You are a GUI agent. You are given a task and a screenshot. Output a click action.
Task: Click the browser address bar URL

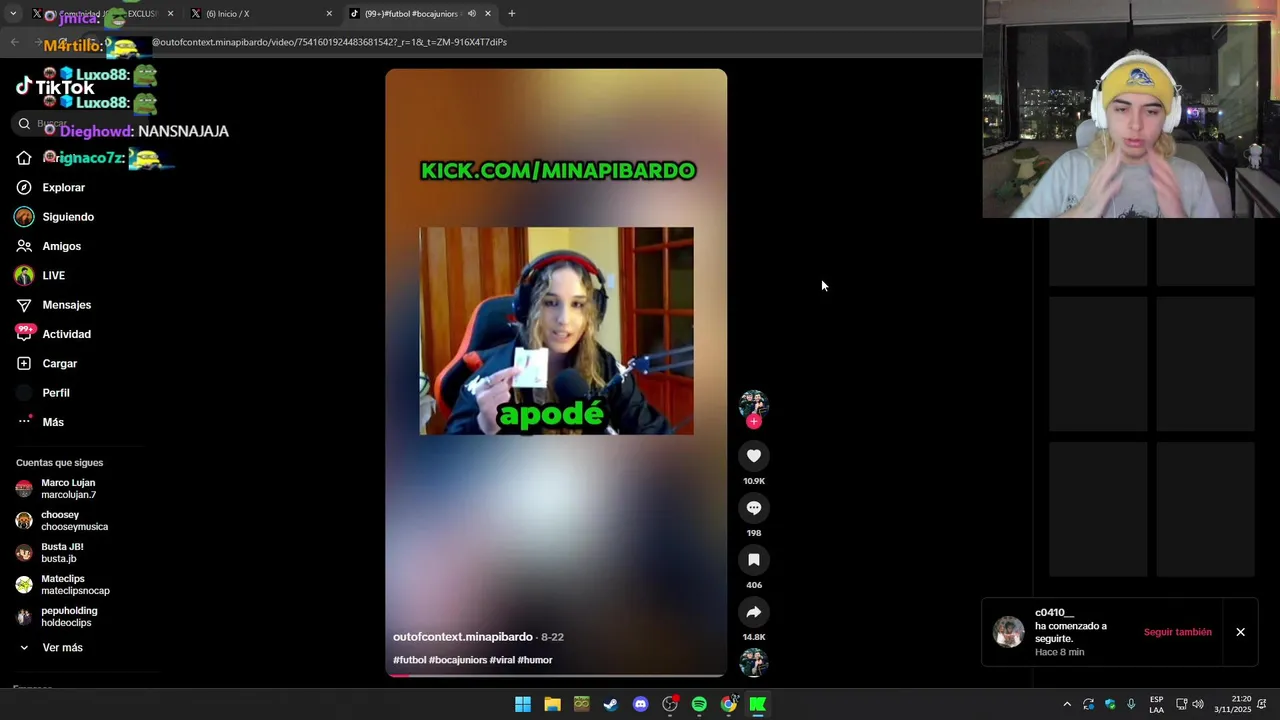[x=330, y=42]
